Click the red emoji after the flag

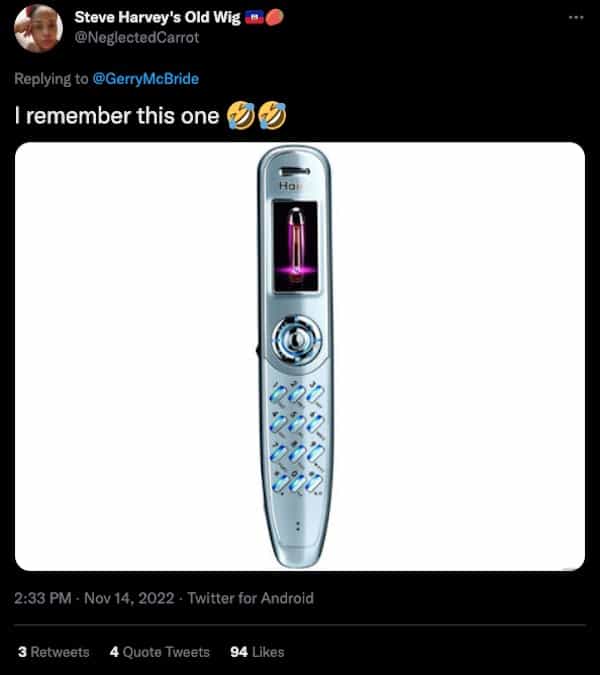[x=274, y=18]
